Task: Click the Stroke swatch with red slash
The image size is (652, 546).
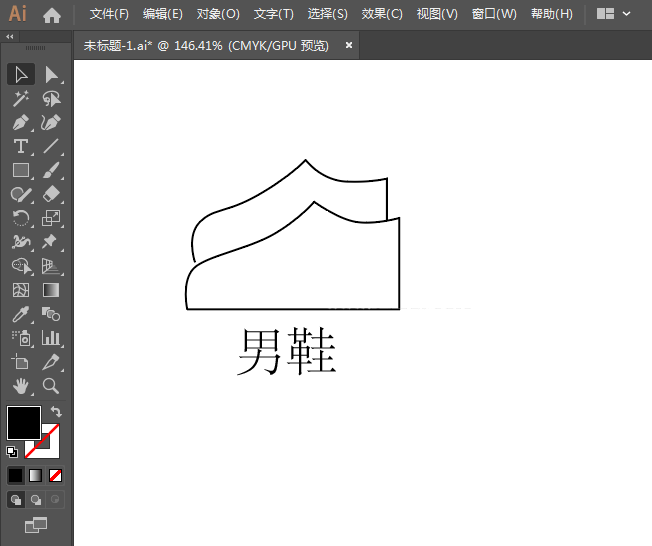Action: click(x=51, y=449)
